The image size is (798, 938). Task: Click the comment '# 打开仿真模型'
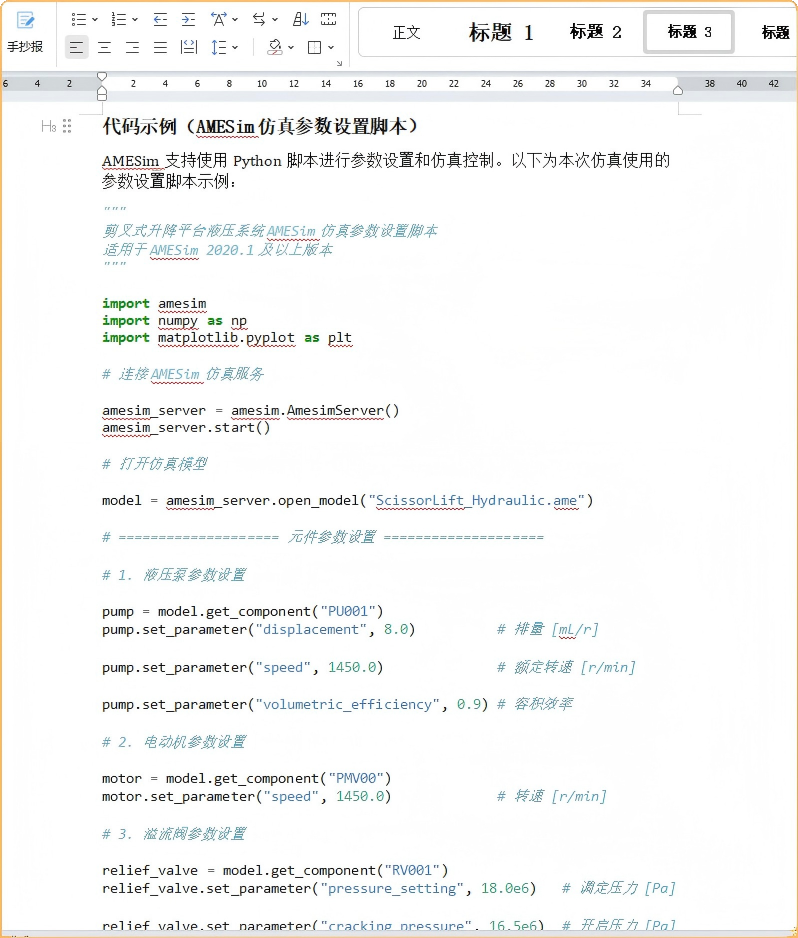tap(154, 464)
